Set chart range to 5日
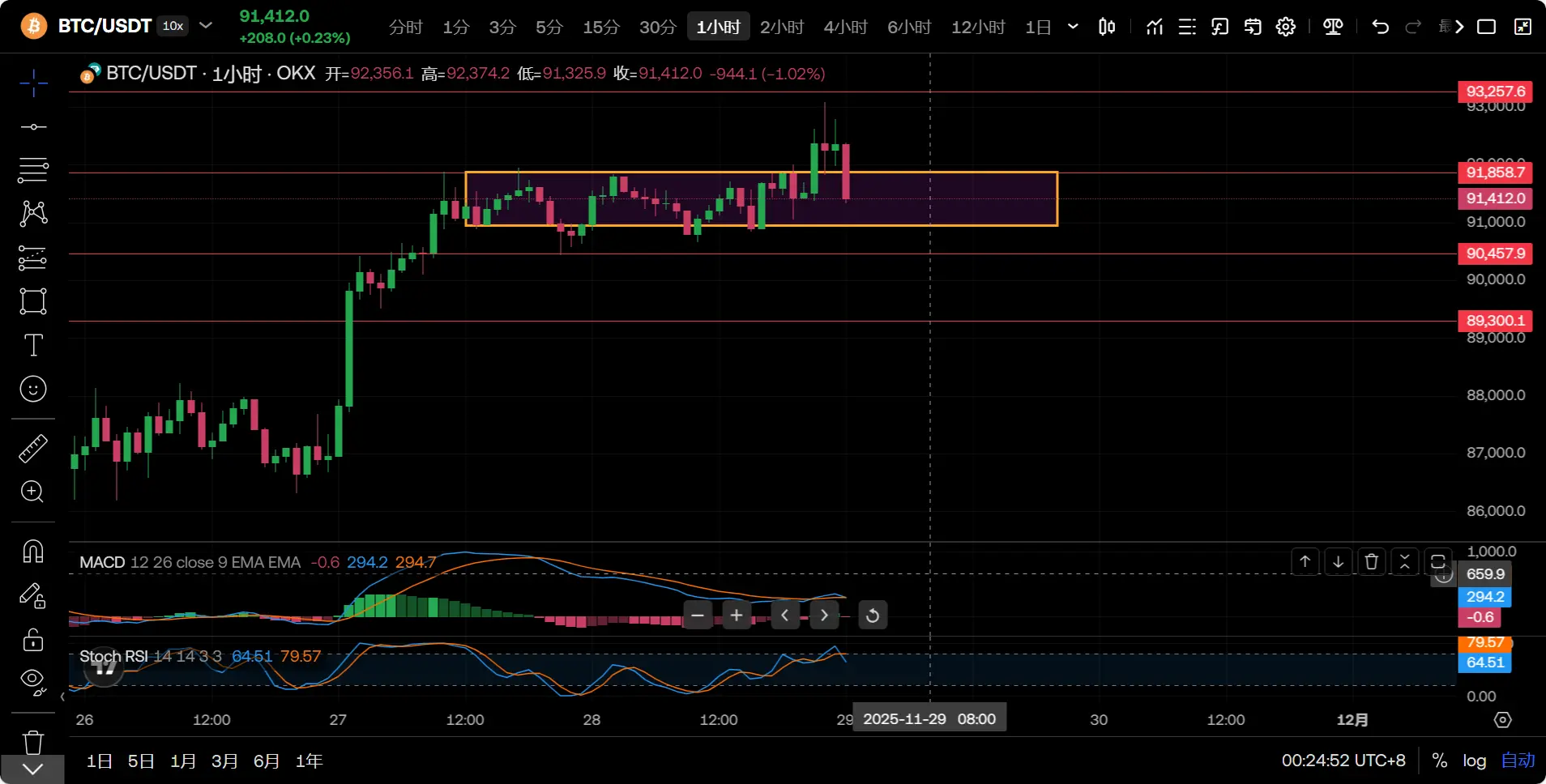Screen dimensions: 1546x784 click(x=141, y=761)
